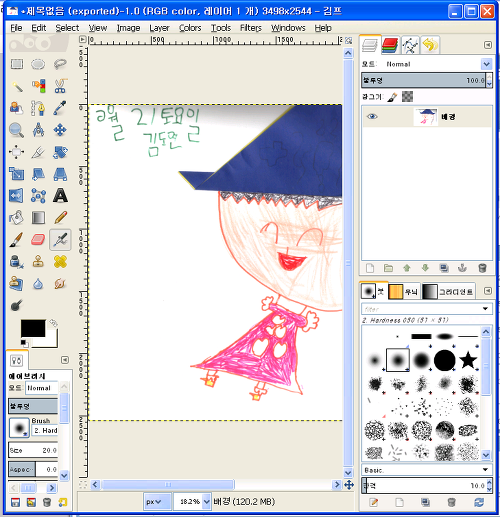Select the Blend gradient tool

(x=38, y=218)
